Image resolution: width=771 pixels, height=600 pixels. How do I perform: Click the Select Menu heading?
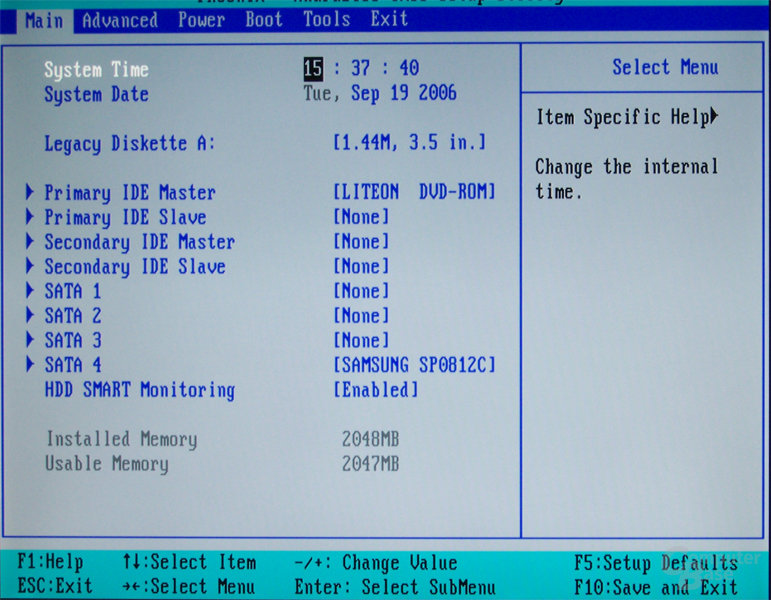click(665, 67)
